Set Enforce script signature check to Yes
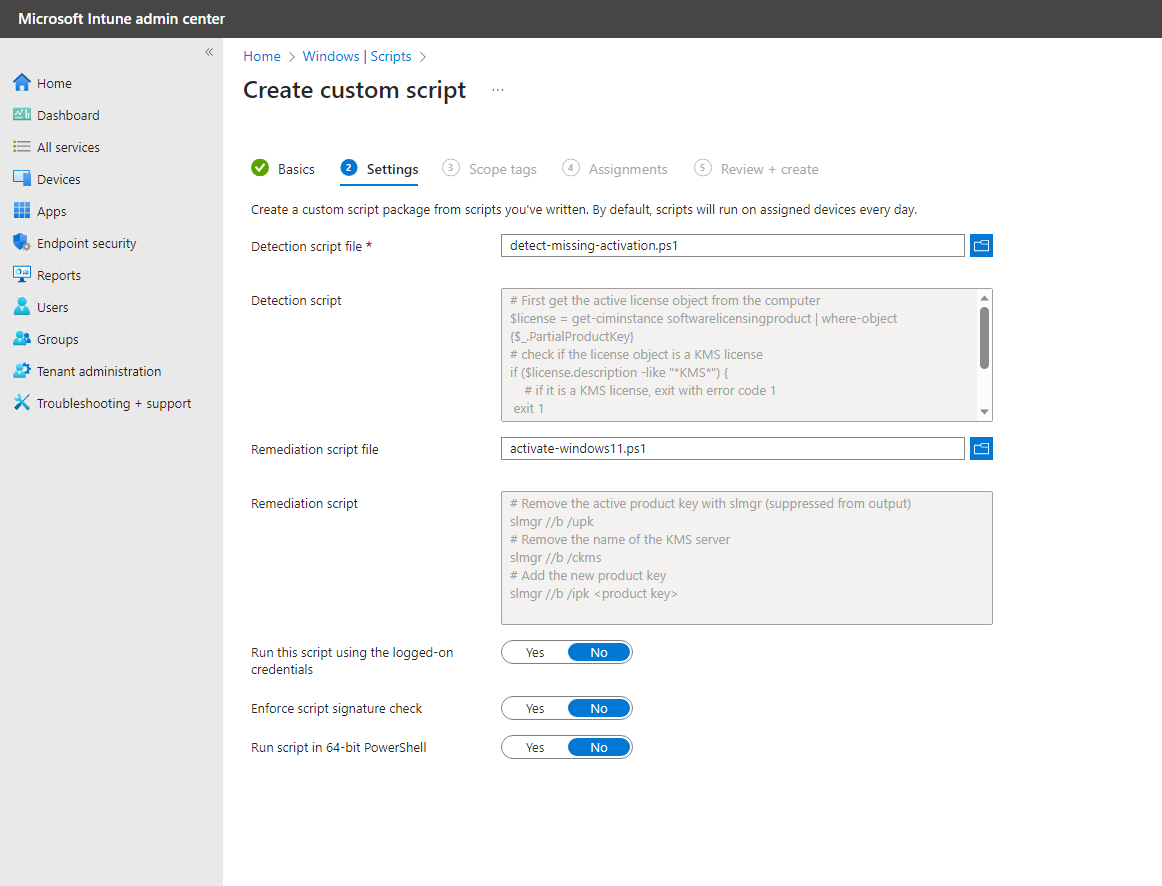 (x=535, y=709)
